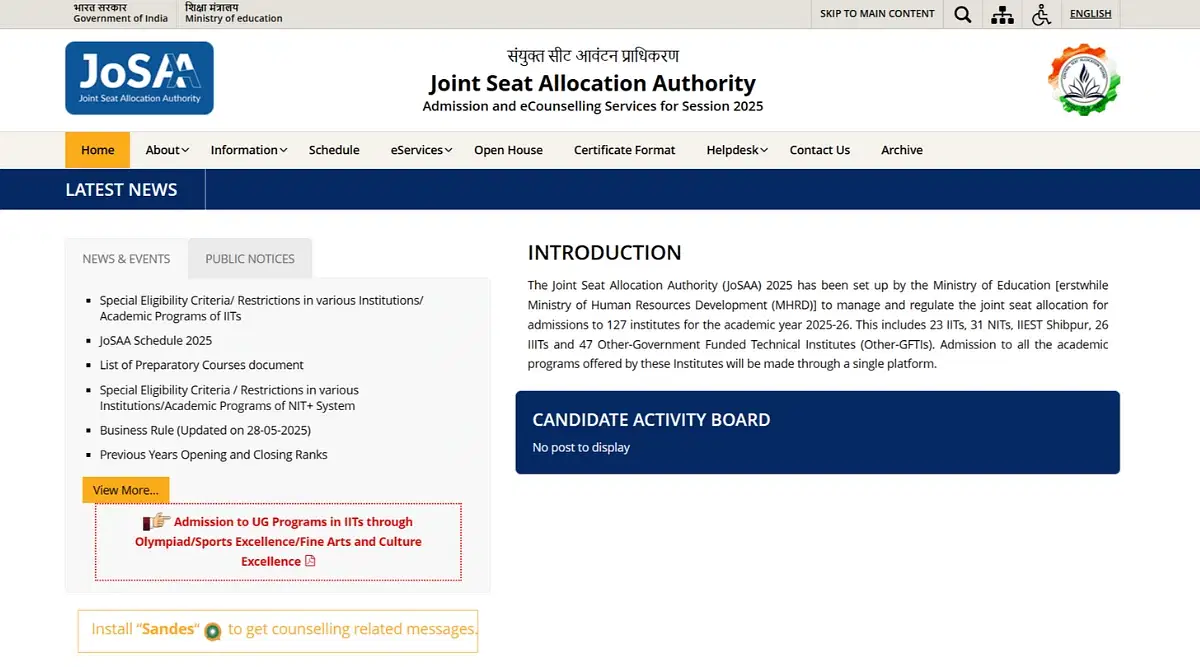Screen dimensions: 1200x667
Task: Open Special Eligibility Criteria NIT+ System link
Action: (229, 398)
